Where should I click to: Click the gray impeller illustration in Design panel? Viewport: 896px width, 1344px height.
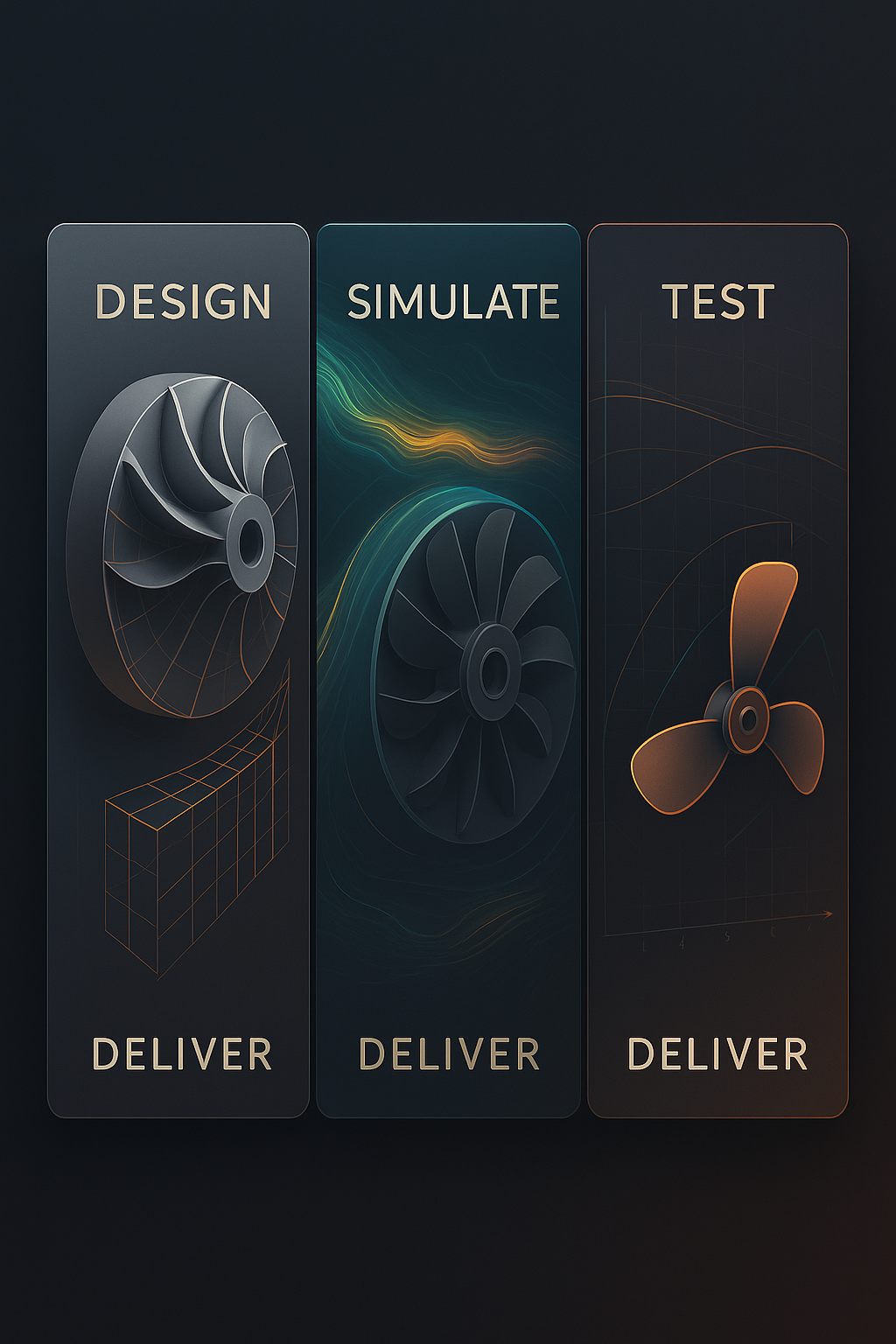tap(182, 546)
